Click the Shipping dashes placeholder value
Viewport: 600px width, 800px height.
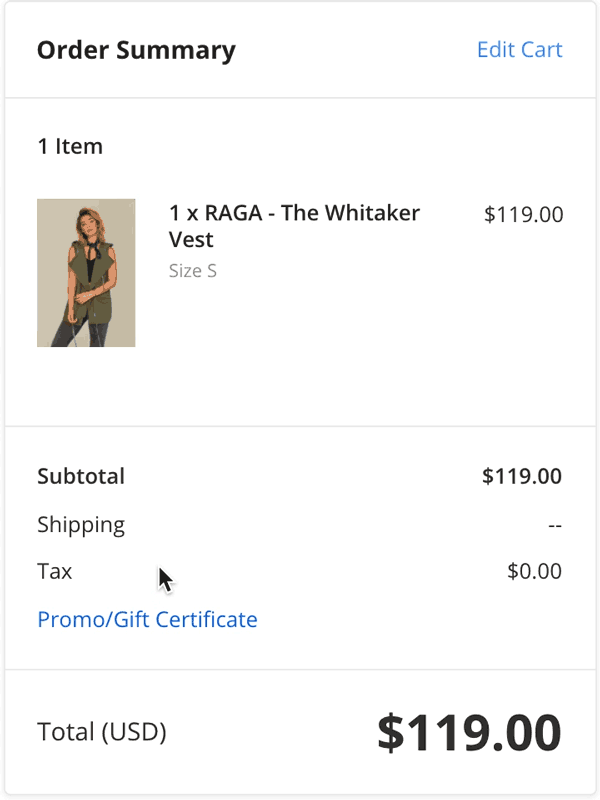[x=554, y=526]
